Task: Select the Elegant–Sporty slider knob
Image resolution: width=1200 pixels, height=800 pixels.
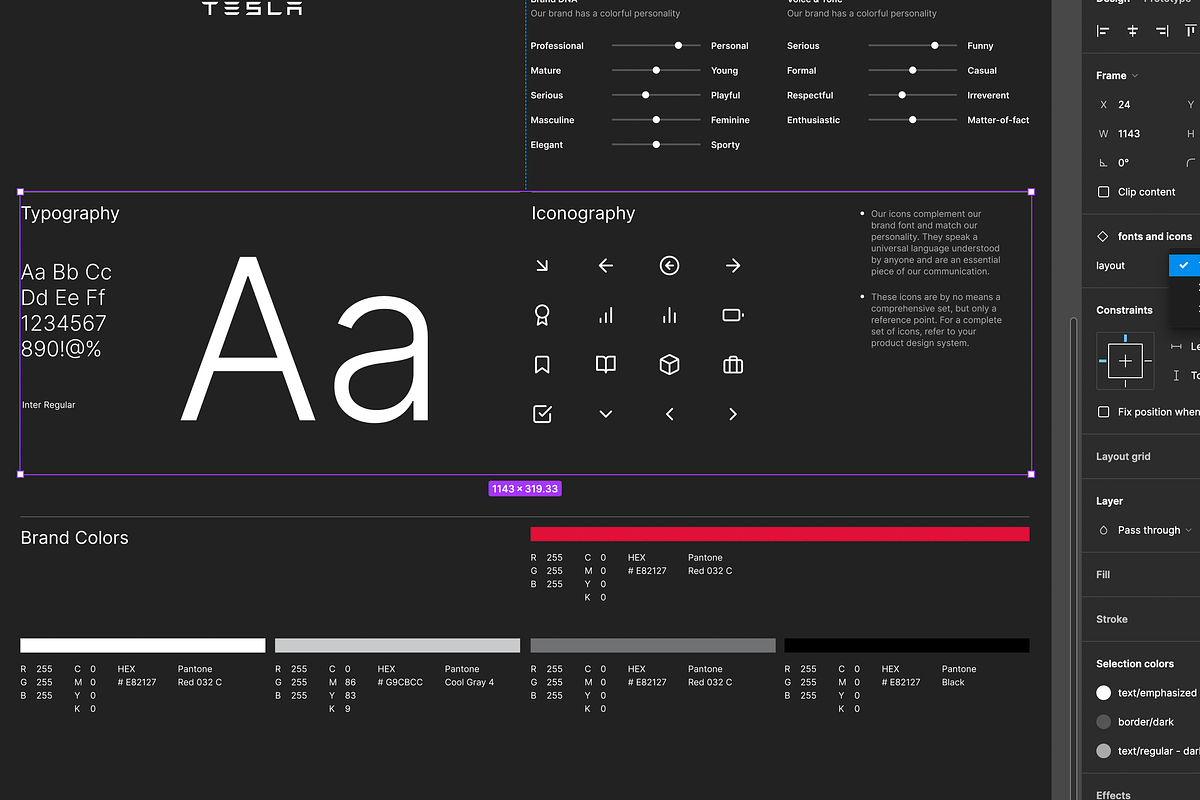Action: [x=656, y=145]
